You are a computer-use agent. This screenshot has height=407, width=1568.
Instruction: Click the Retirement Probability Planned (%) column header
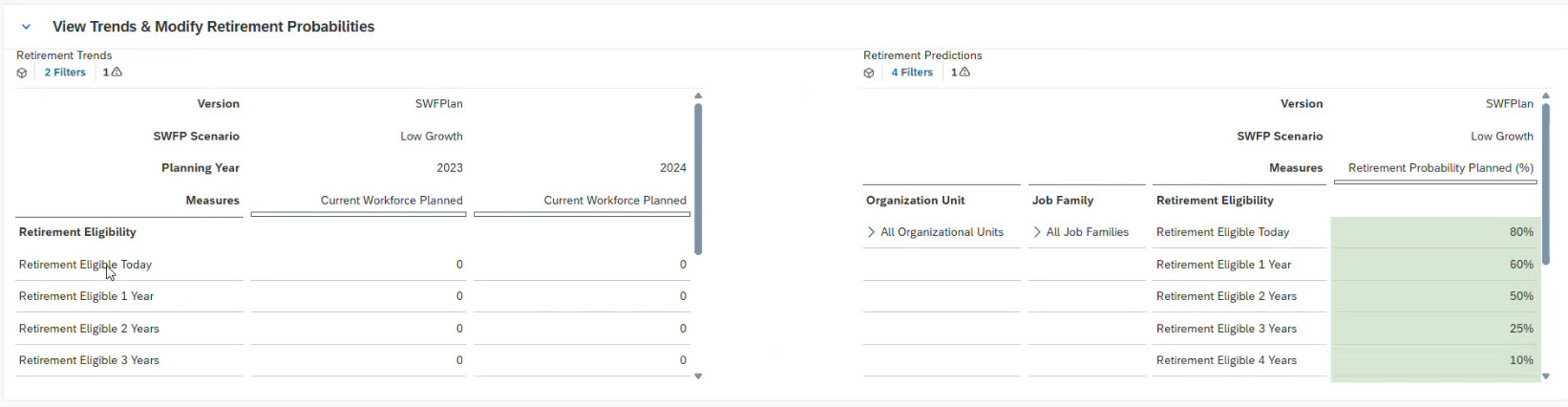1440,168
